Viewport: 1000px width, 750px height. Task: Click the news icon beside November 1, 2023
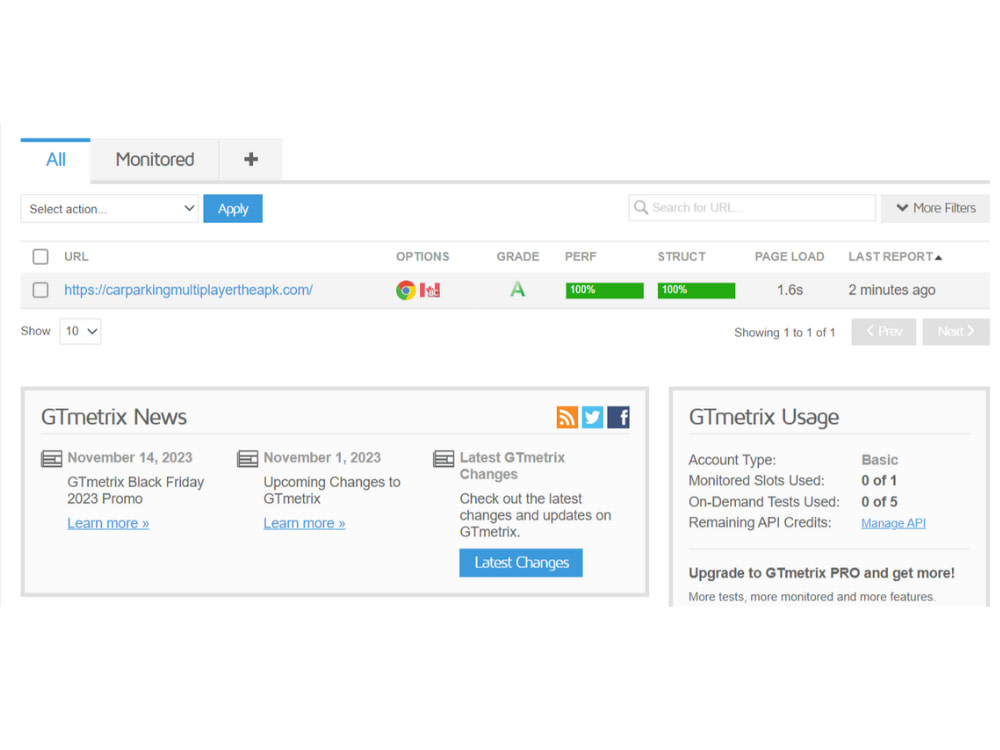(247, 459)
